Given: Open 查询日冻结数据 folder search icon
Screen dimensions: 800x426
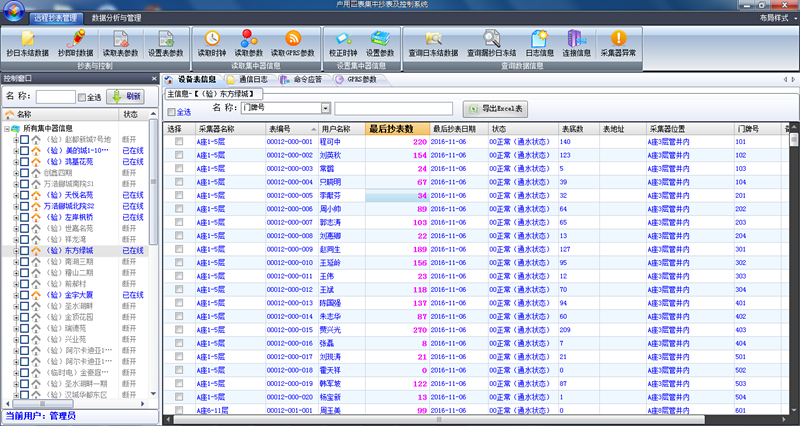Looking at the screenshot, I should 433,39.
